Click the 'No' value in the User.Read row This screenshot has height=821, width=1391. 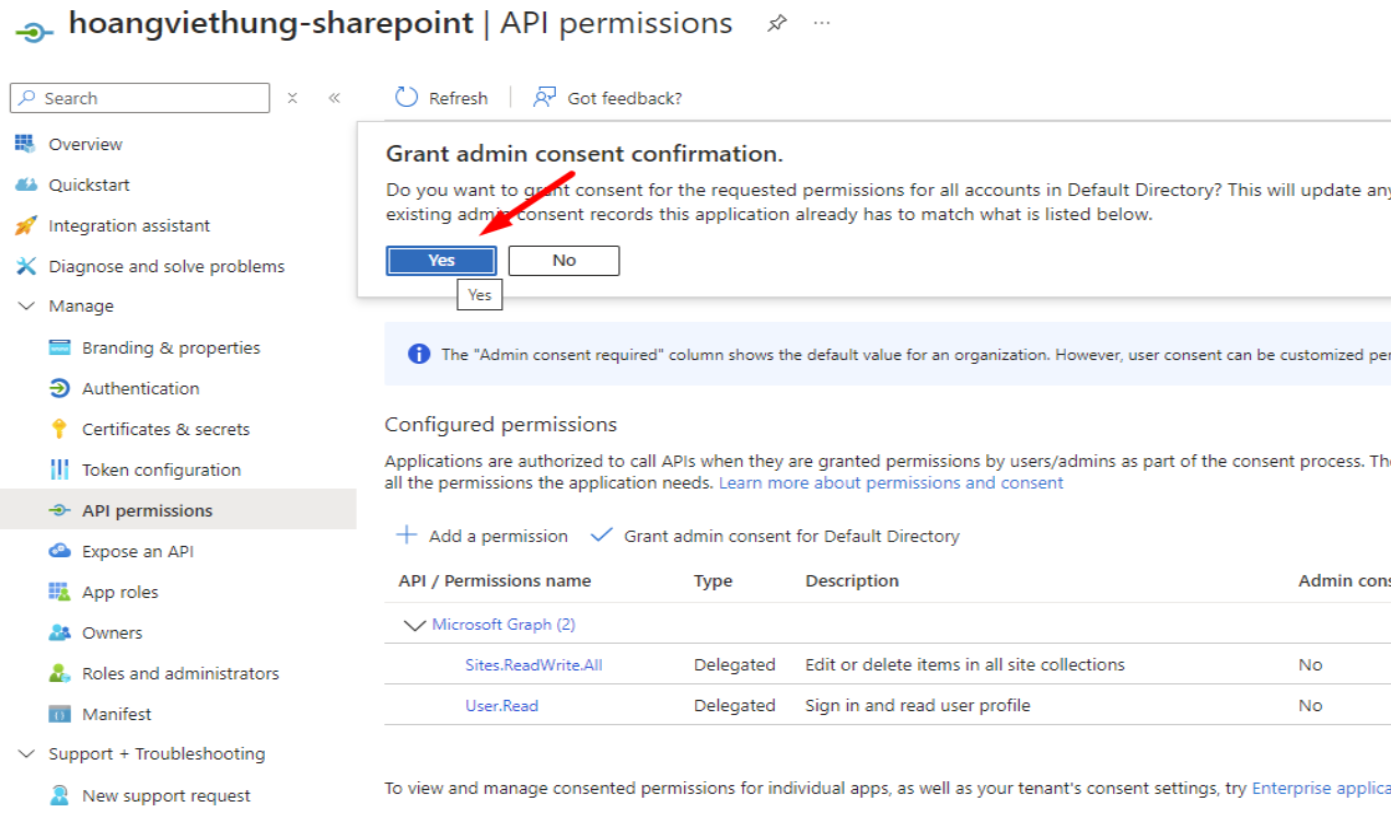point(1310,705)
